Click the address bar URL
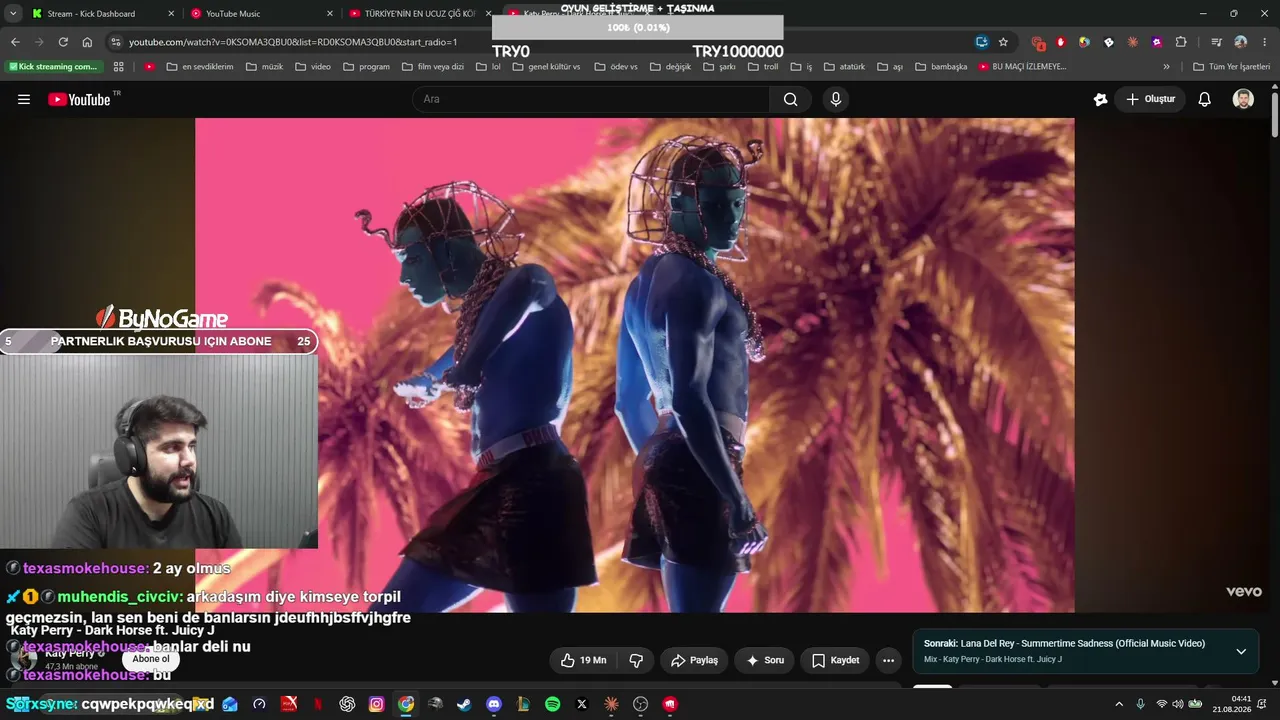This screenshot has width=1280, height=720. point(293,42)
